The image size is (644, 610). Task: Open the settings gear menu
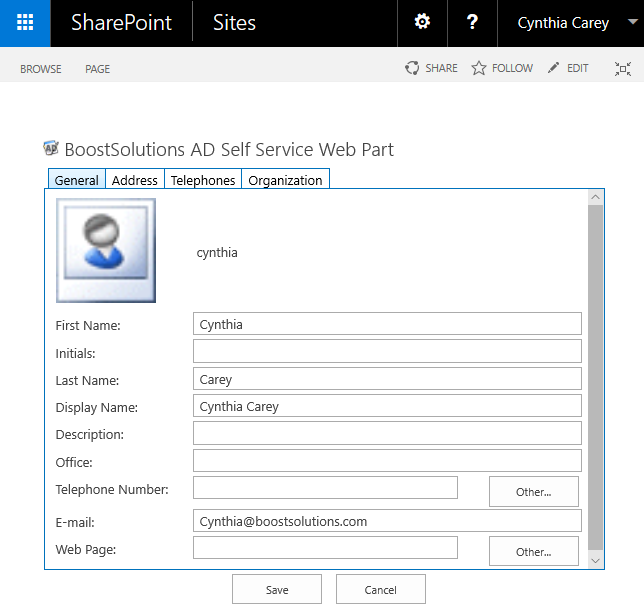tap(422, 22)
